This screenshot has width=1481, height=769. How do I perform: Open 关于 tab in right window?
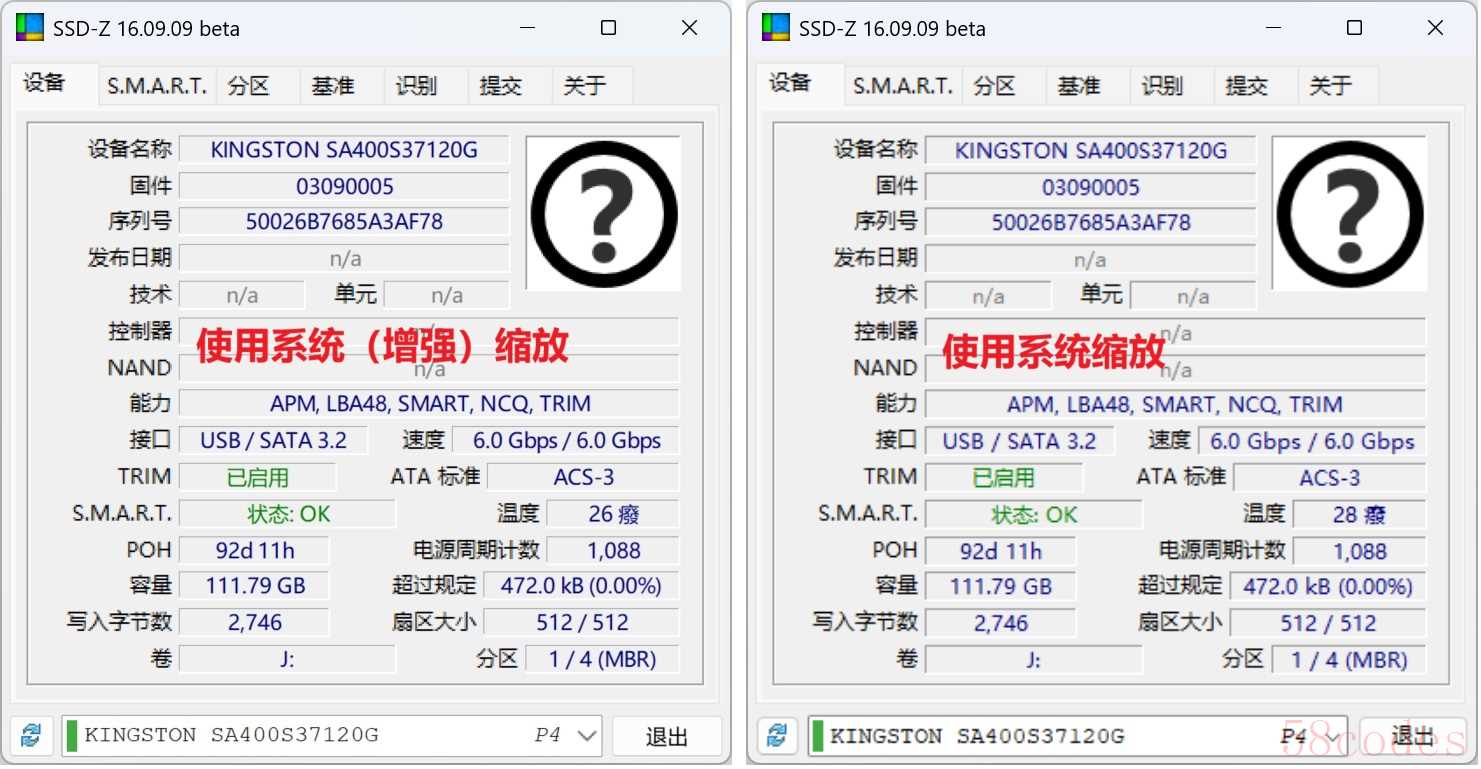coord(1330,86)
